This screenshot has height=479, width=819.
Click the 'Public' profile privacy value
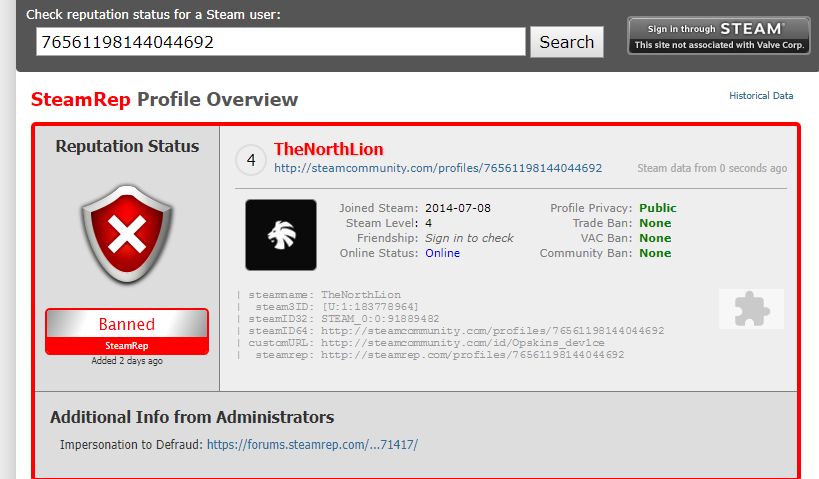pyautogui.click(x=658, y=208)
